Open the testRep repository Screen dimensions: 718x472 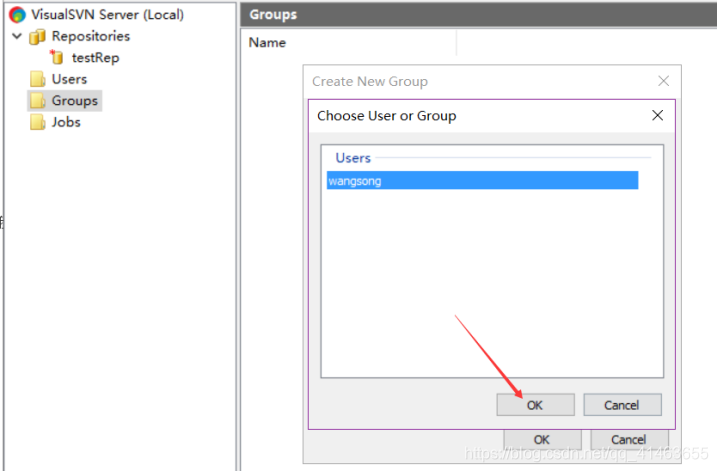(x=95, y=58)
